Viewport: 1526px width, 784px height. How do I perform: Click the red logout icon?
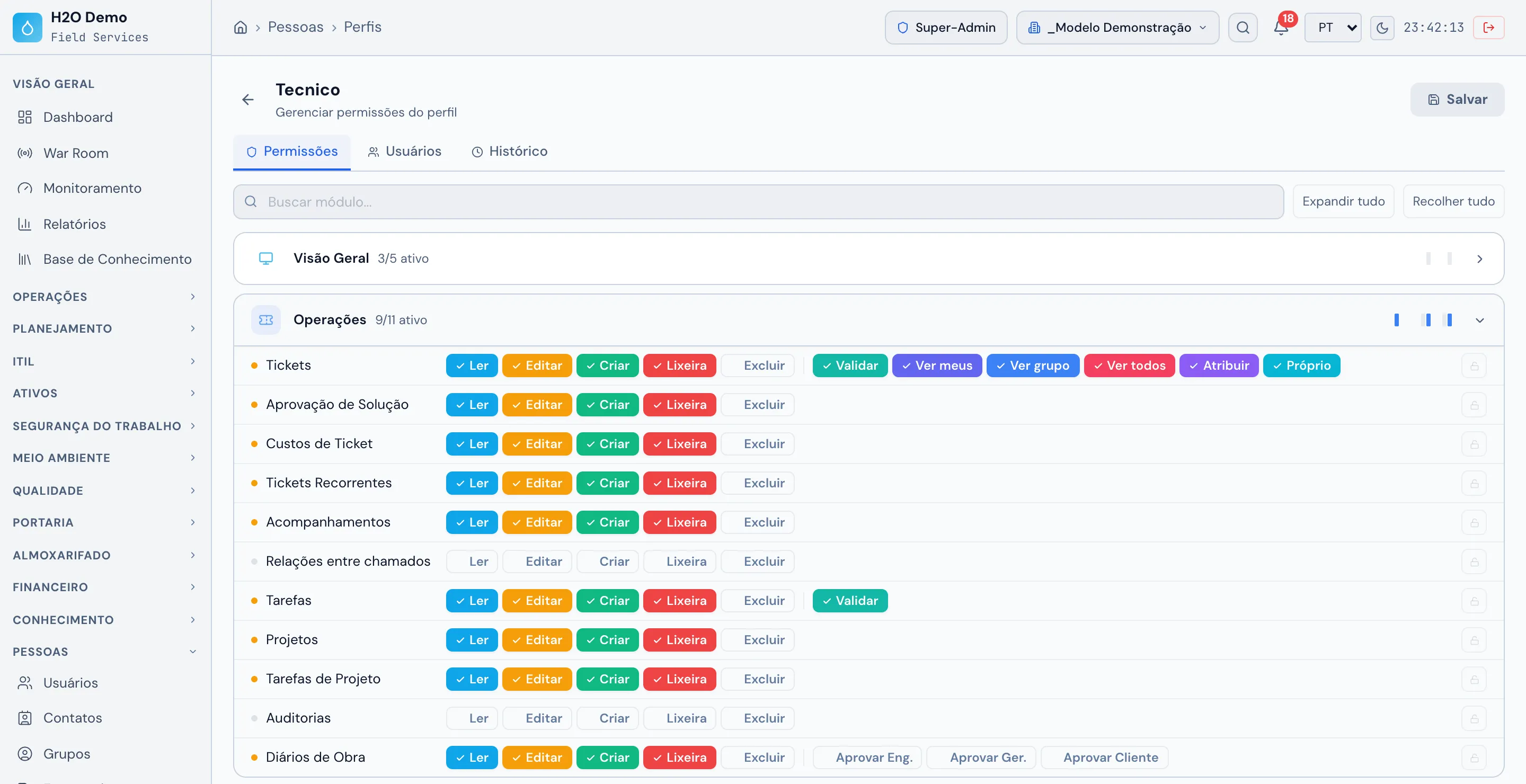tap(1488, 27)
